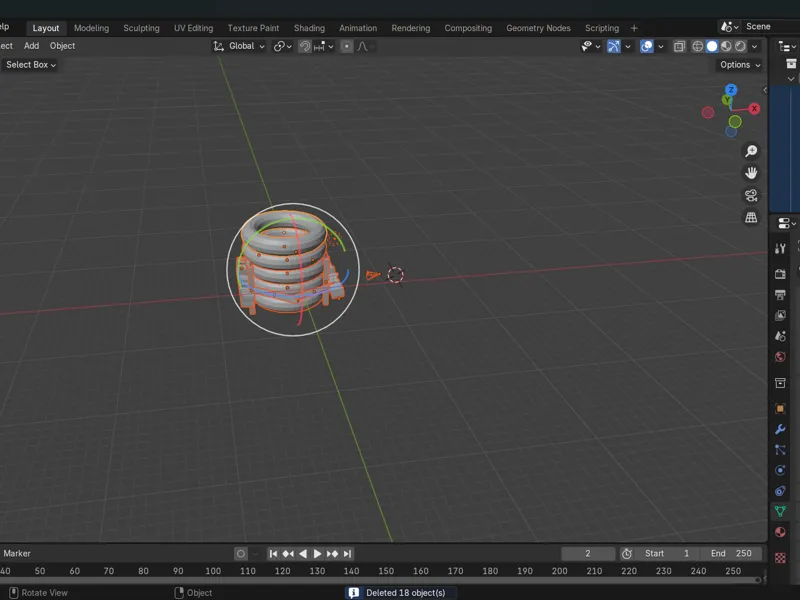Toggle proportional editing
Screen dimensions: 800x600
pos(346,46)
